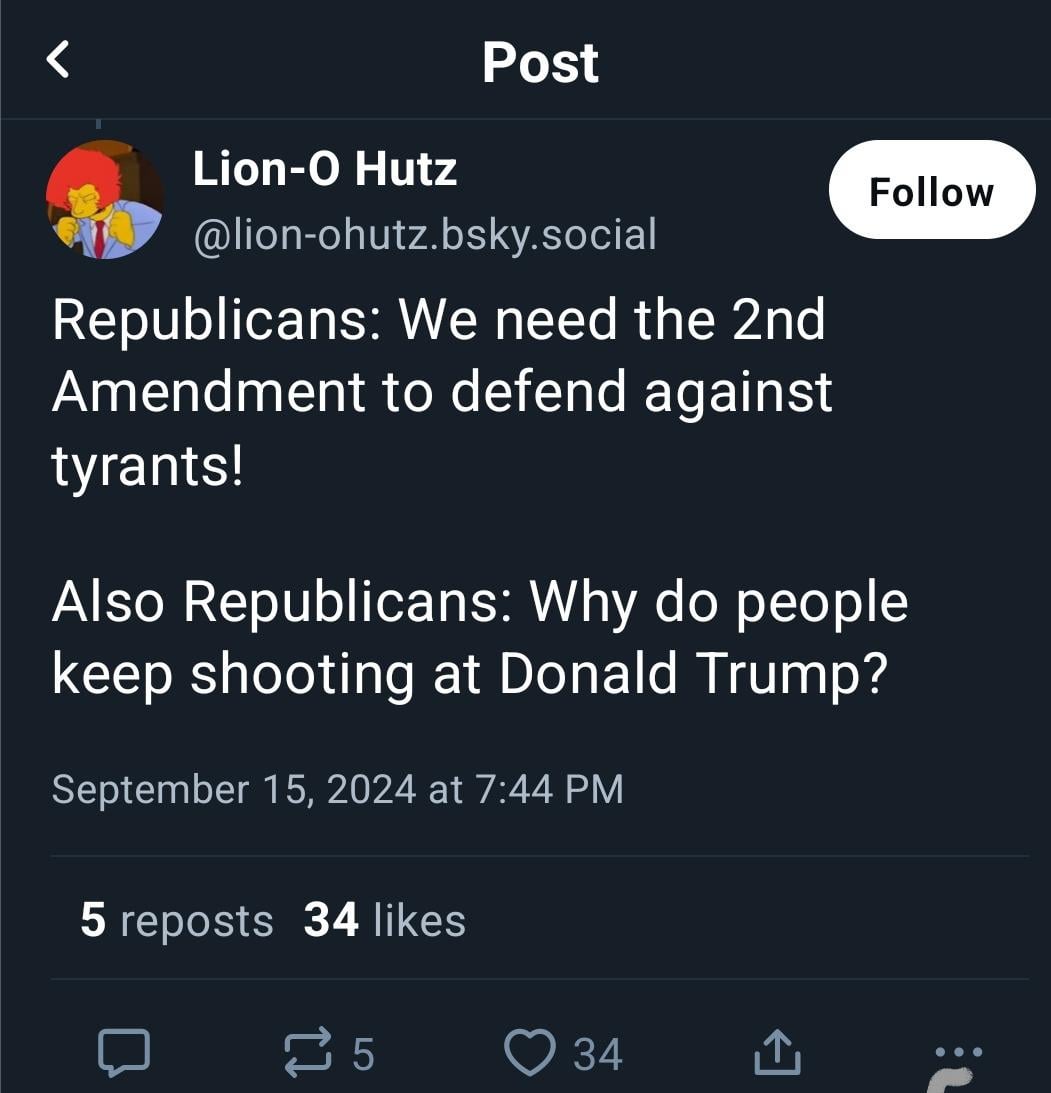The width and height of the screenshot is (1051, 1093).
Task: Tap the number 34 beside heart icon
Action: (x=598, y=1054)
